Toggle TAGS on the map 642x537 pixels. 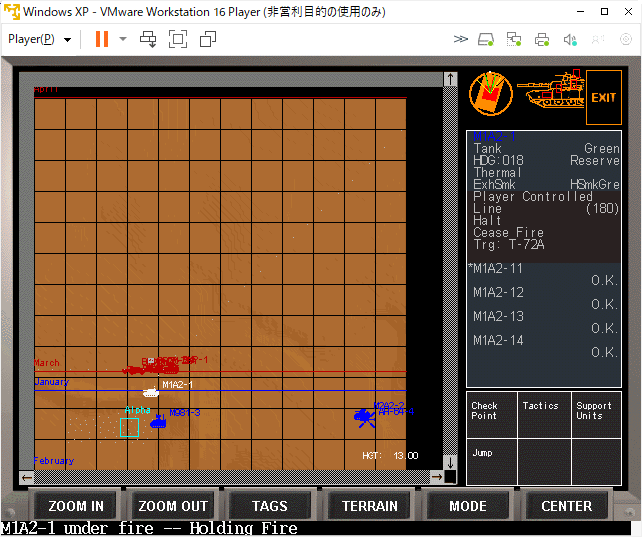point(269,506)
